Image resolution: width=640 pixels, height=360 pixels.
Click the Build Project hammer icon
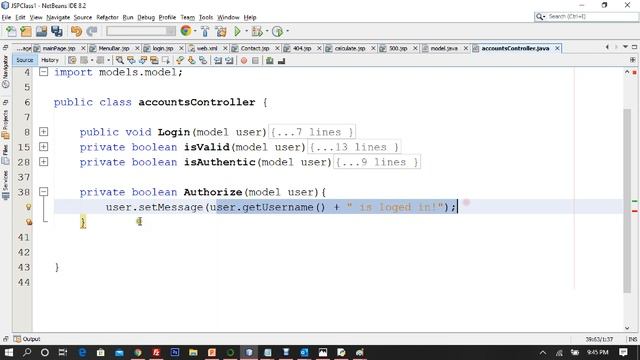click(205, 31)
